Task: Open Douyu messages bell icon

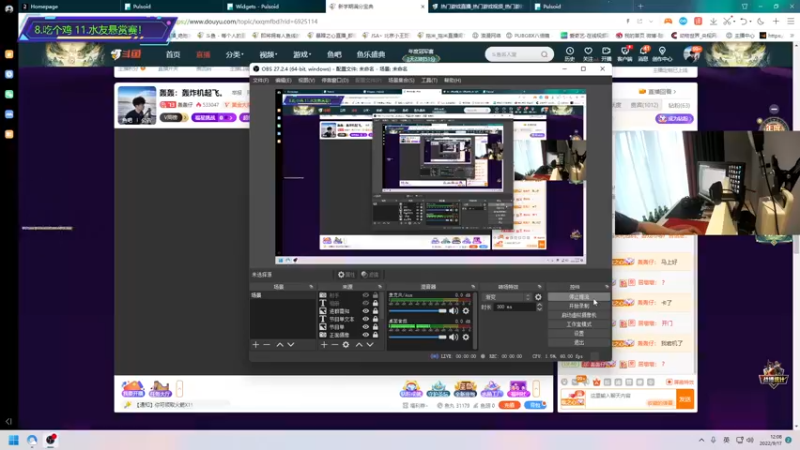Action: tap(643, 54)
